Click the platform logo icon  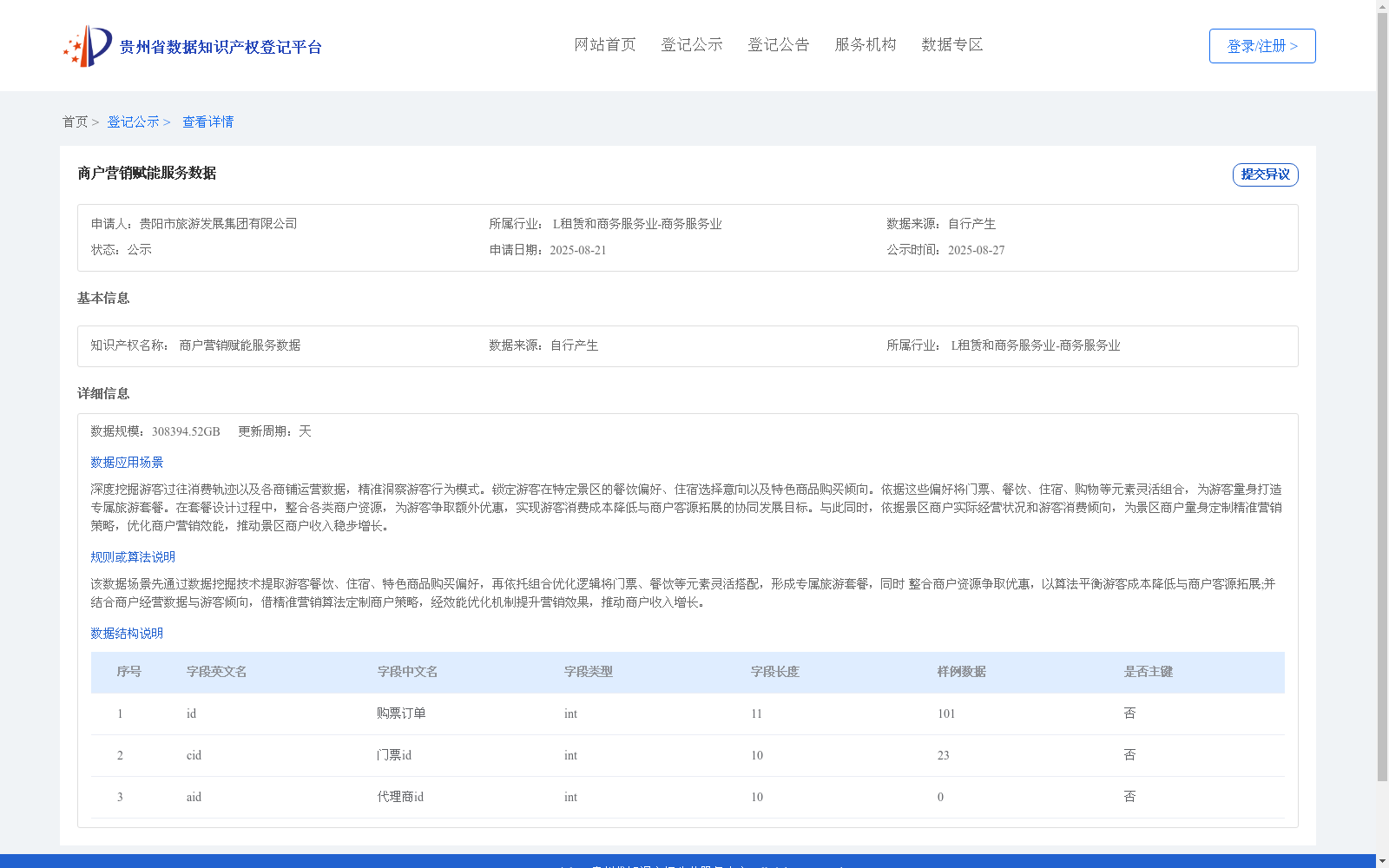(87, 46)
